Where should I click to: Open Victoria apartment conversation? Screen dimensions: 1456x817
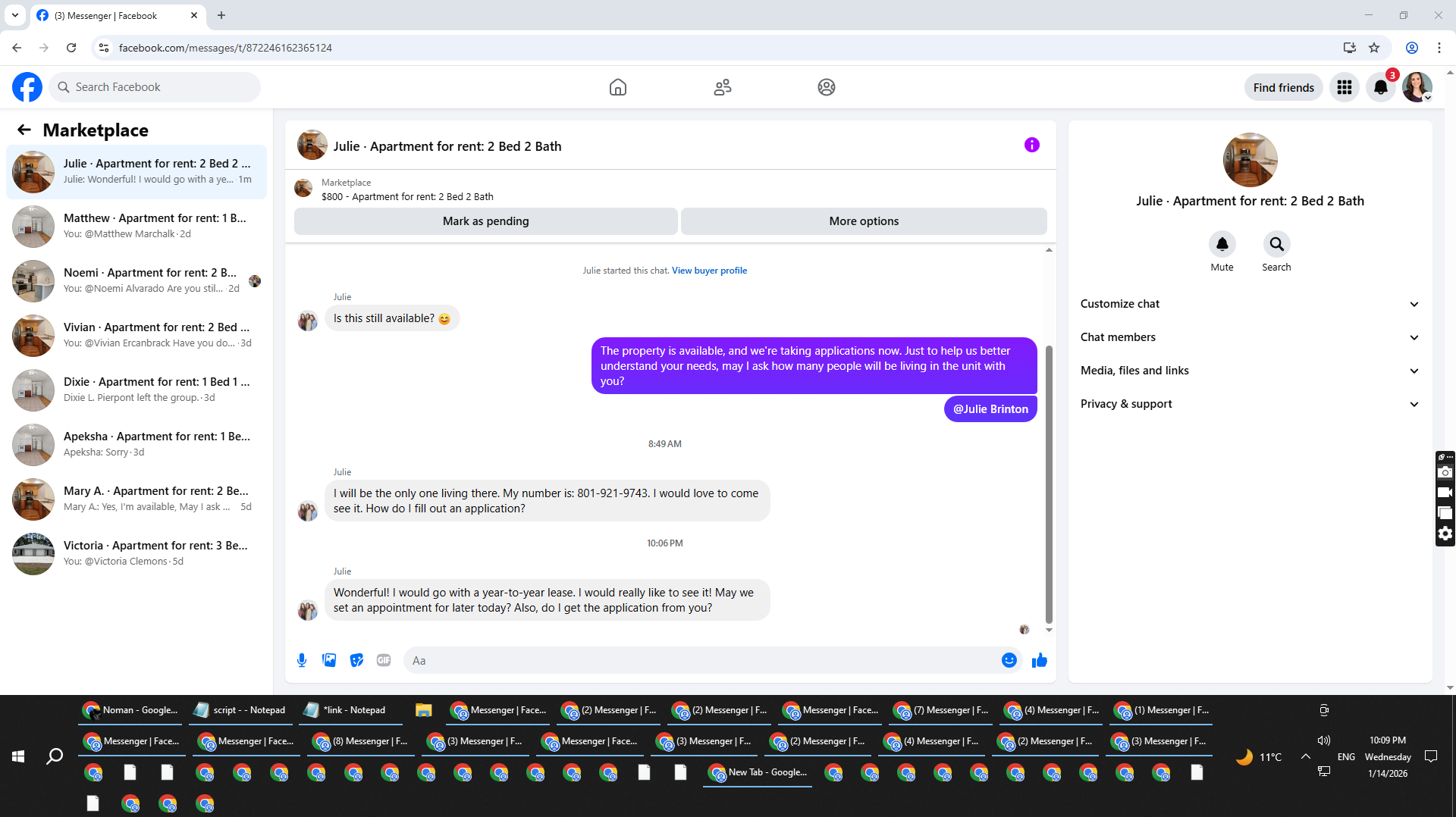tap(136, 554)
